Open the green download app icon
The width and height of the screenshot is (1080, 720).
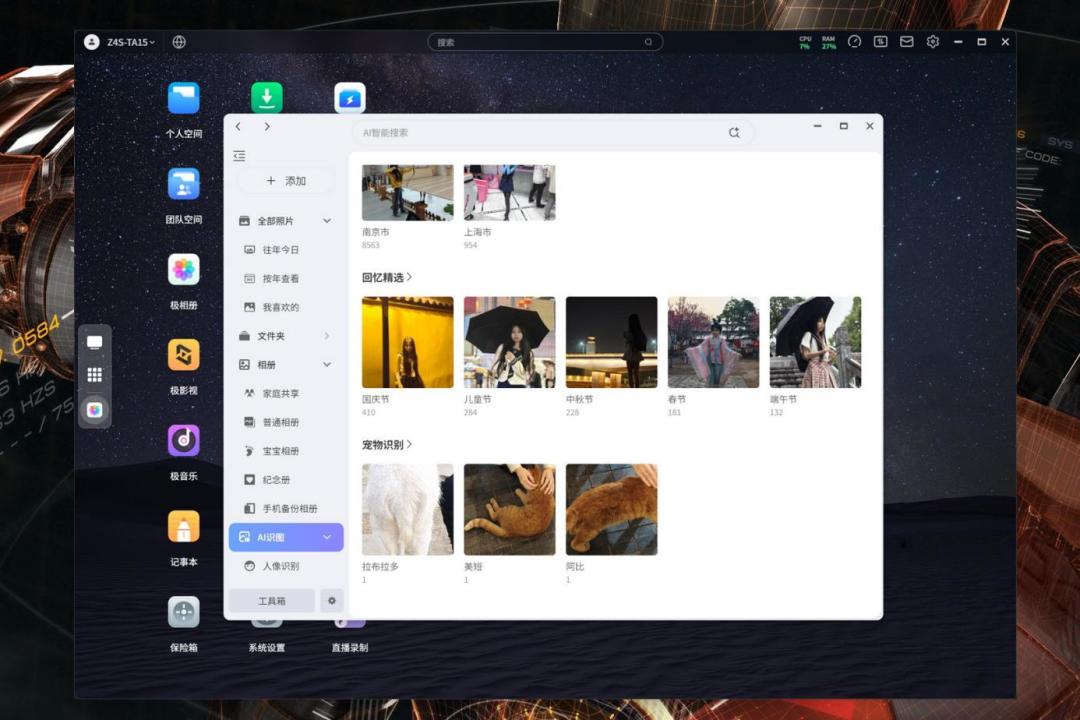click(x=267, y=98)
